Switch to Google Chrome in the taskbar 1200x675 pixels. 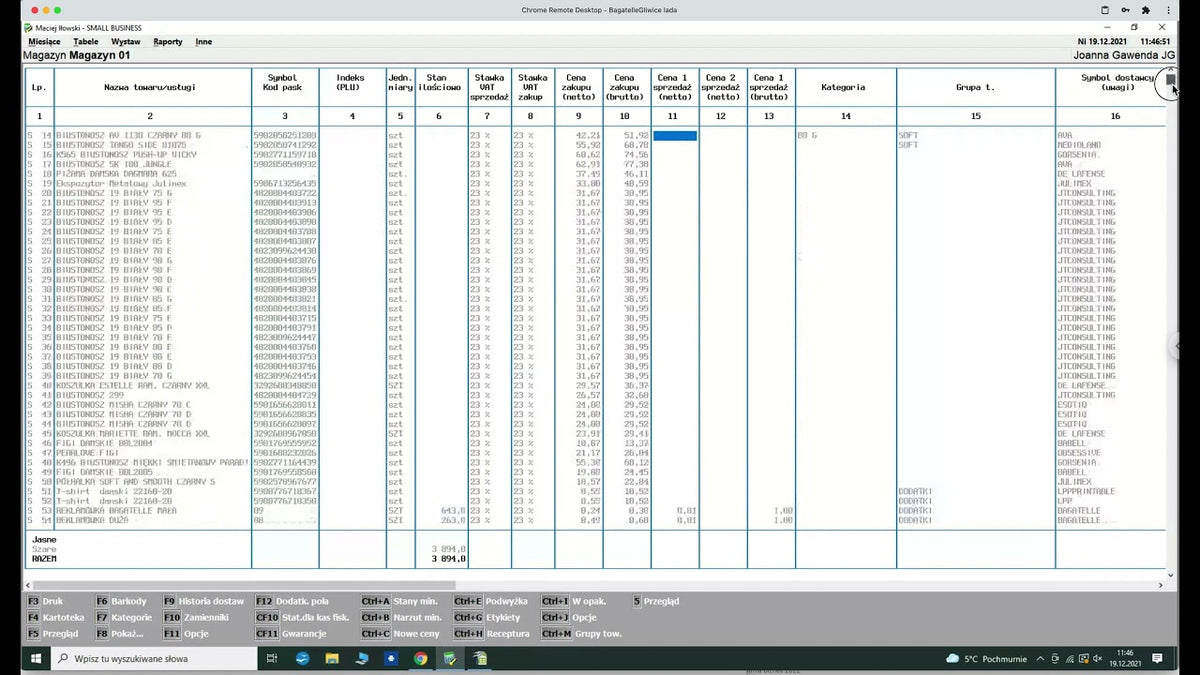[421, 659]
